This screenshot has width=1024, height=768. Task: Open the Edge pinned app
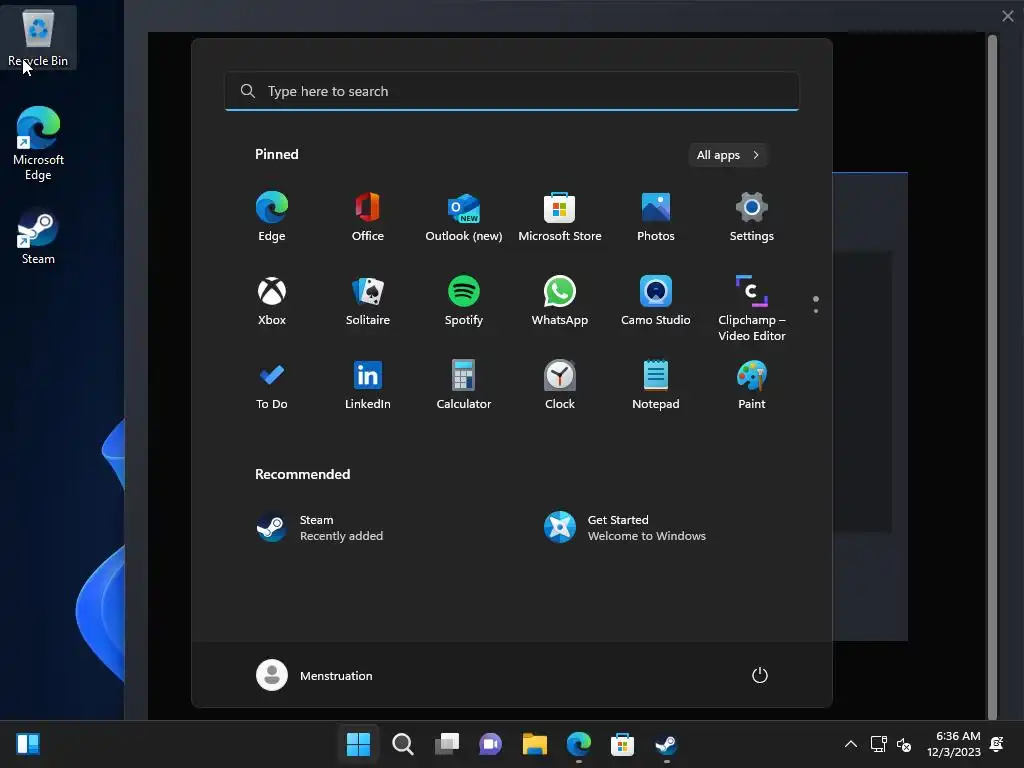[x=272, y=217]
